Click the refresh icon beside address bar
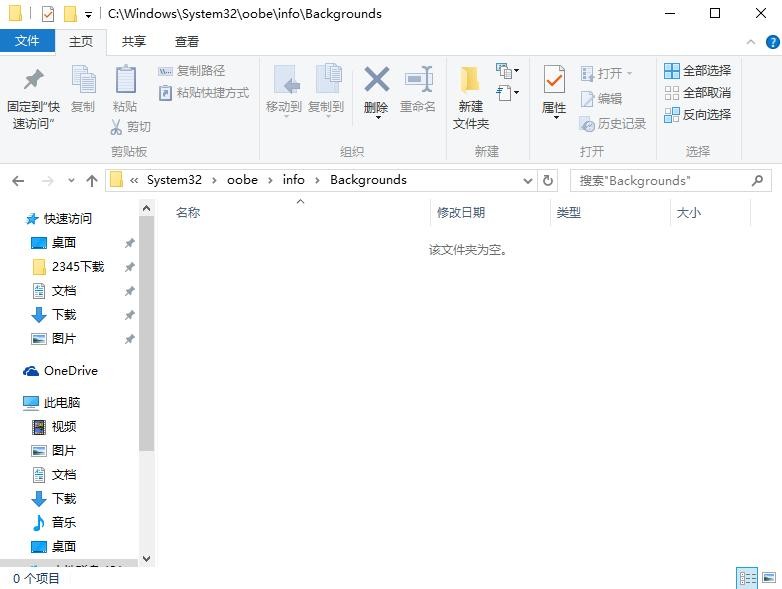Screen dimensions: 782x589 548,180
